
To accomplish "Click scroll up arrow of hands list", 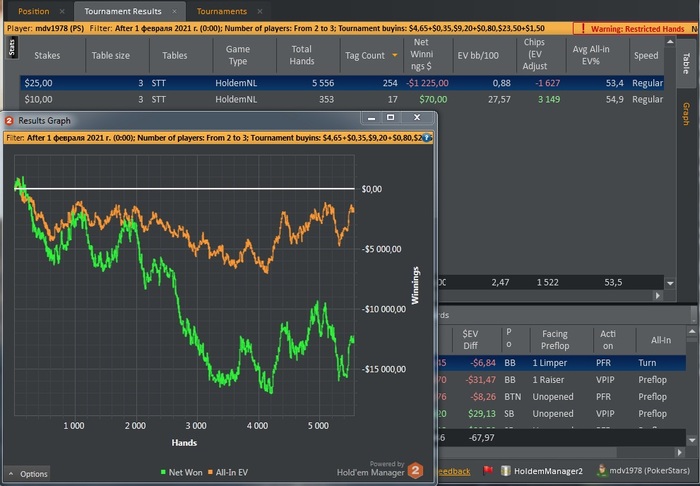I will 692,332.
